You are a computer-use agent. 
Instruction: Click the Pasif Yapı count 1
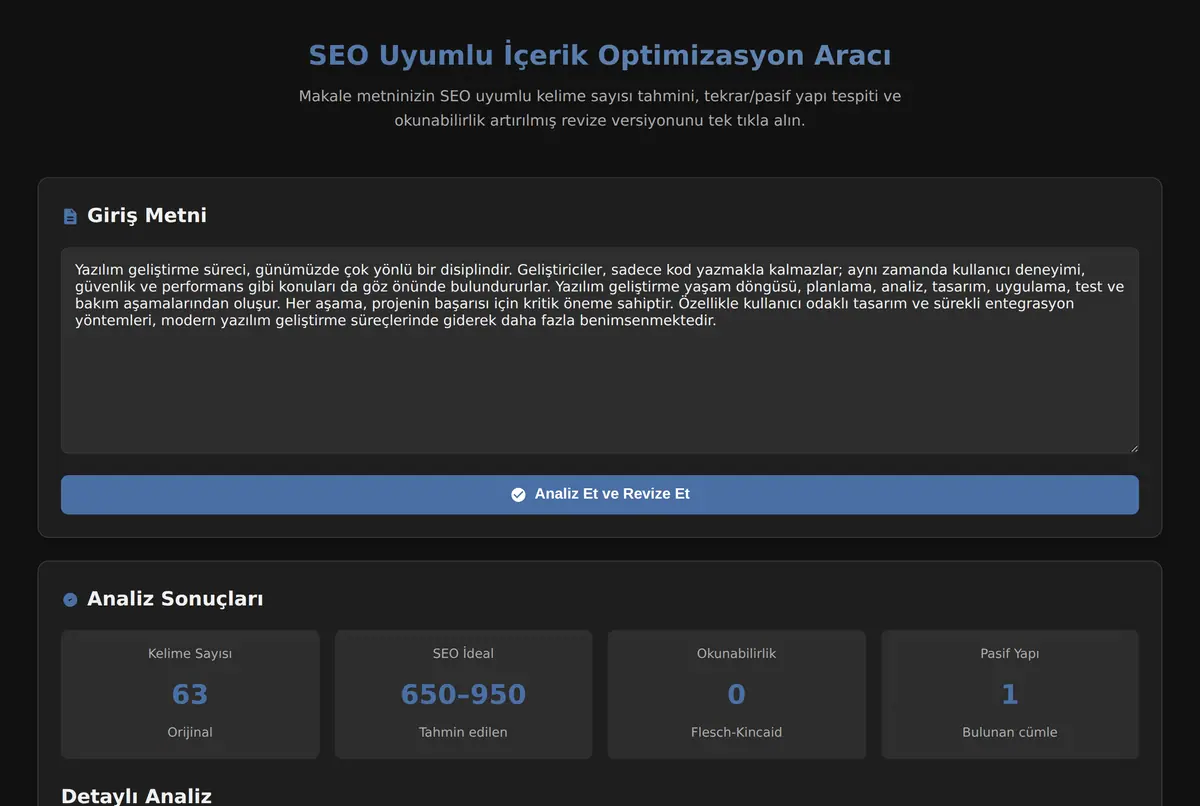[1010, 694]
